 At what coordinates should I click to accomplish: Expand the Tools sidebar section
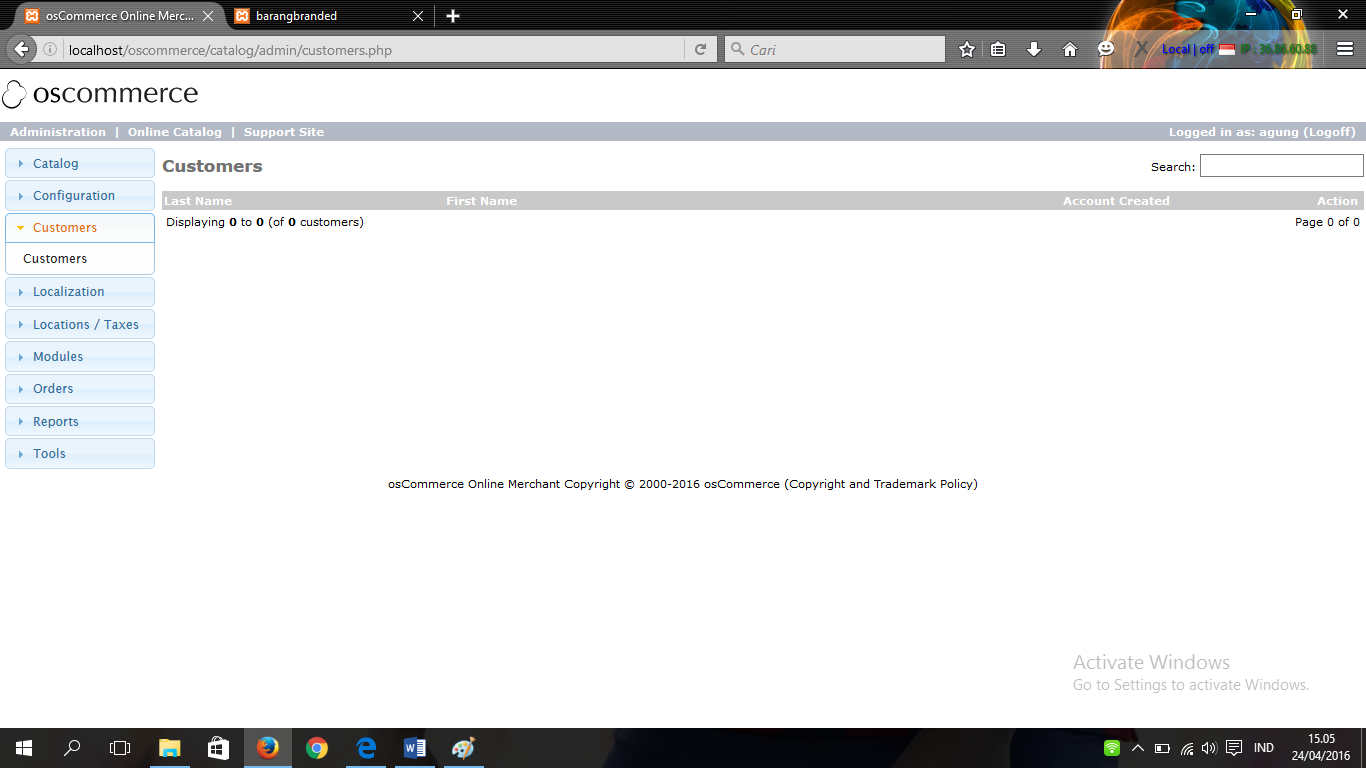pyautogui.click(x=80, y=453)
